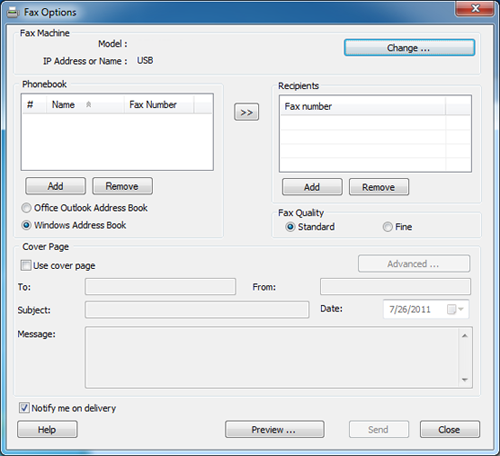Click Remove under the Recipients list

379,187
